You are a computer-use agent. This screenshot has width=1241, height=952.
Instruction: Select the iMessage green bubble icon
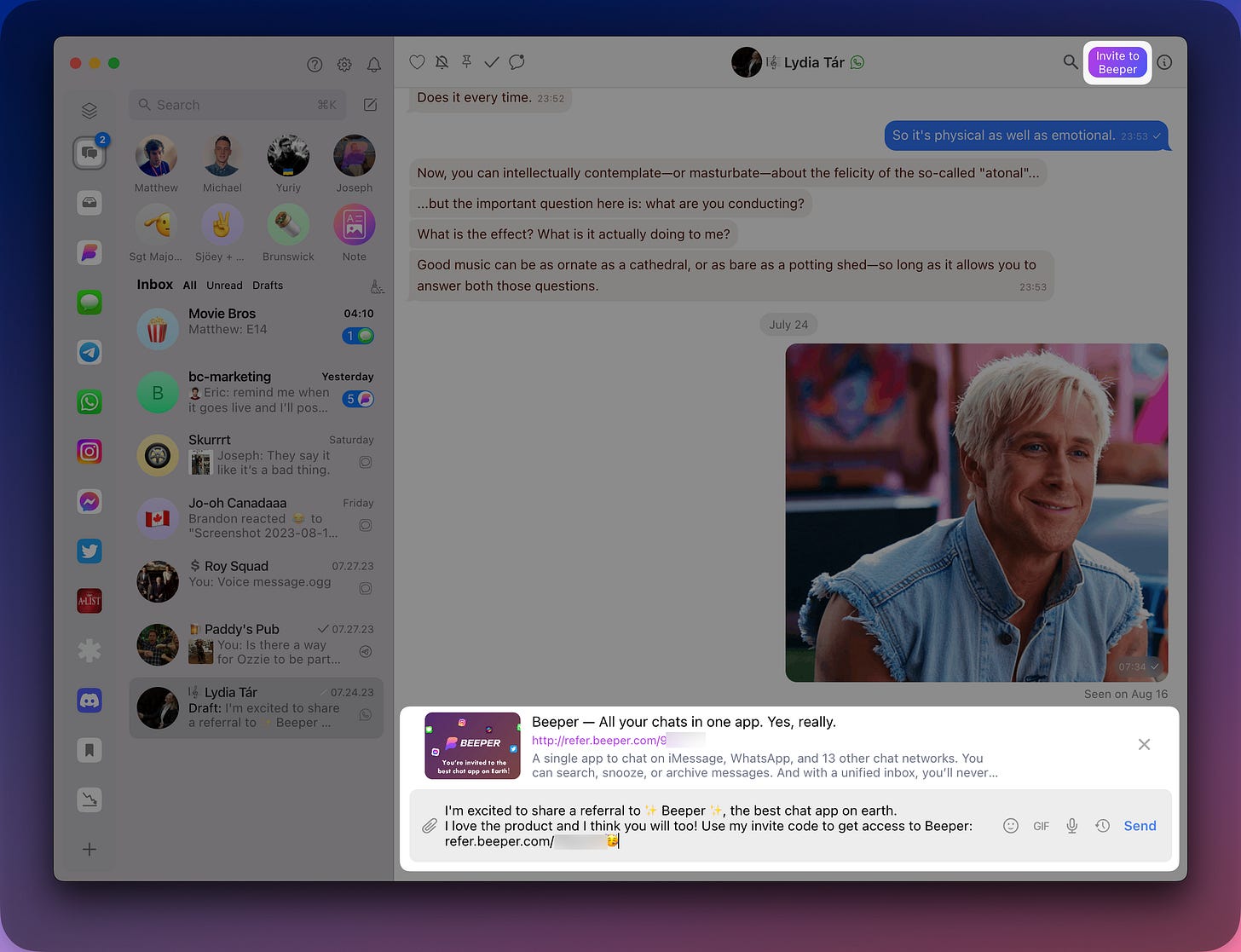89,303
